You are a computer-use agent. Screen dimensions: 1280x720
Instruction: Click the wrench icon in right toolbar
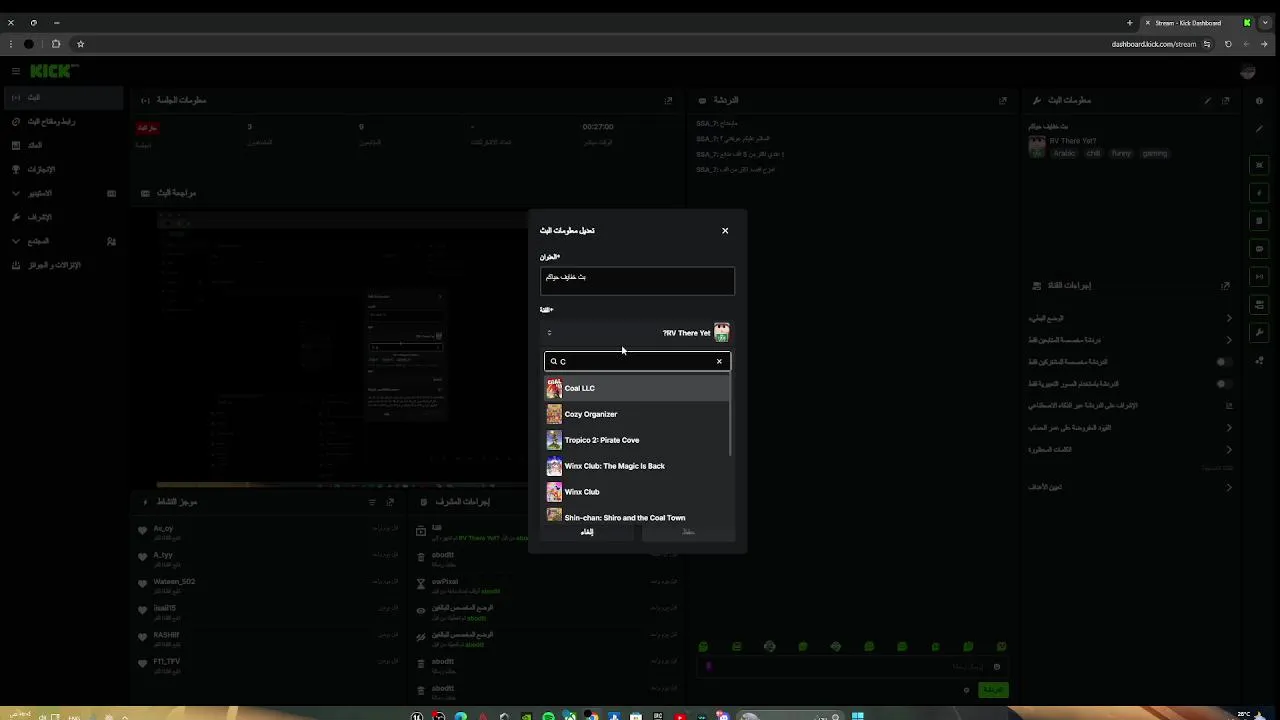click(1260, 332)
